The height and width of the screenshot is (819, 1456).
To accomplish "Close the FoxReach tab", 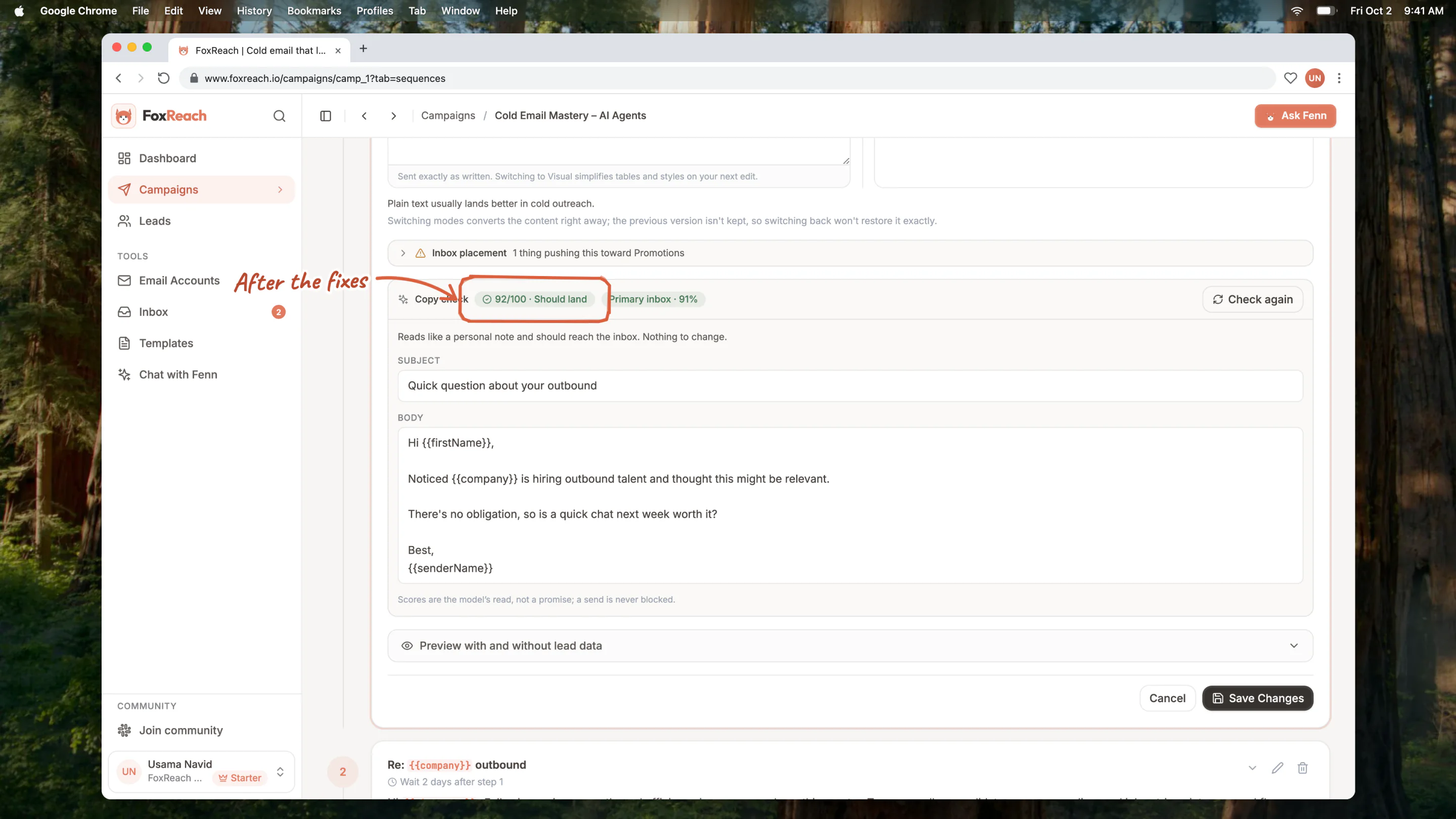I will click(x=338, y=51).
